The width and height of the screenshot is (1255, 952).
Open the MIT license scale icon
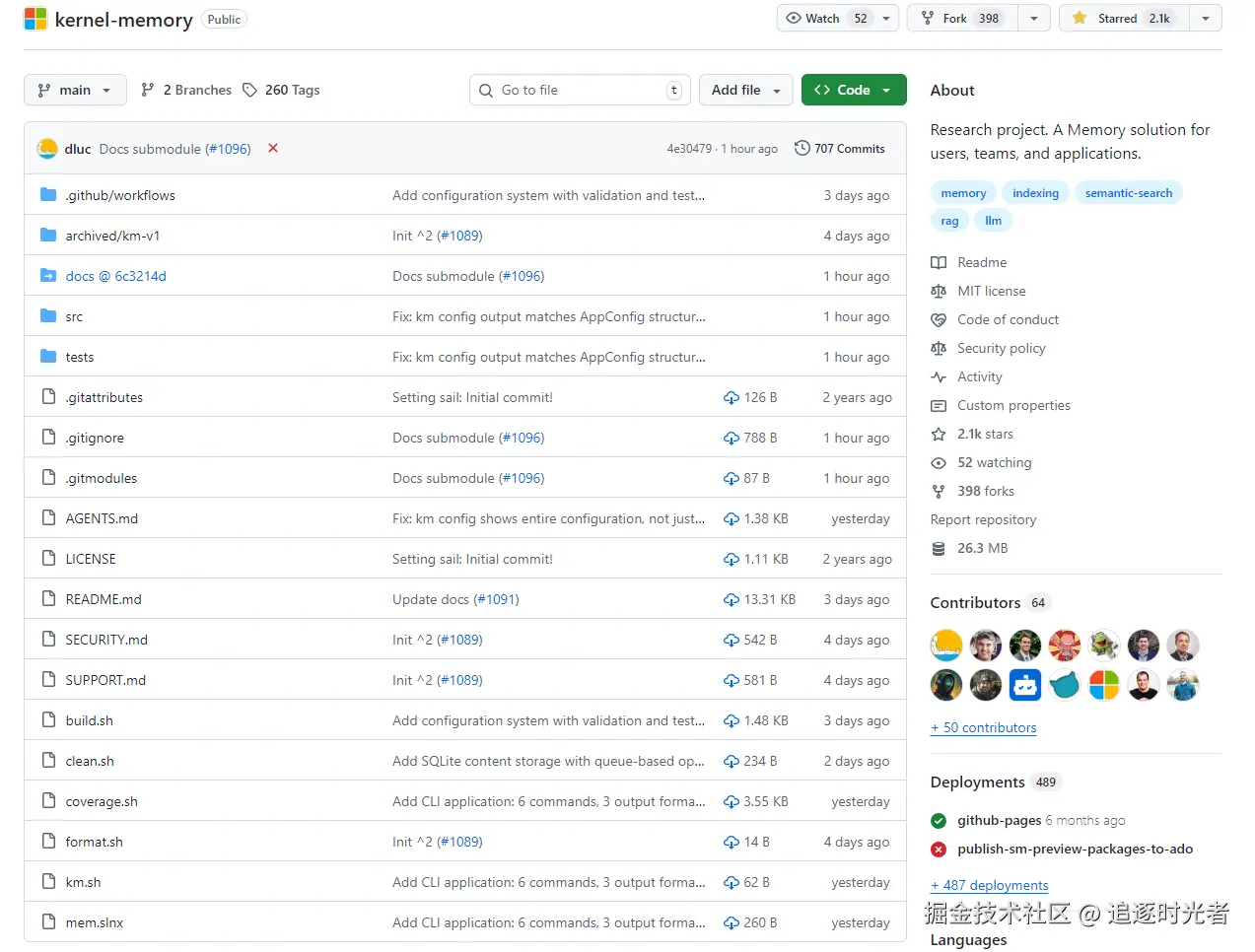pyautogui.click(x=939, y=291)
